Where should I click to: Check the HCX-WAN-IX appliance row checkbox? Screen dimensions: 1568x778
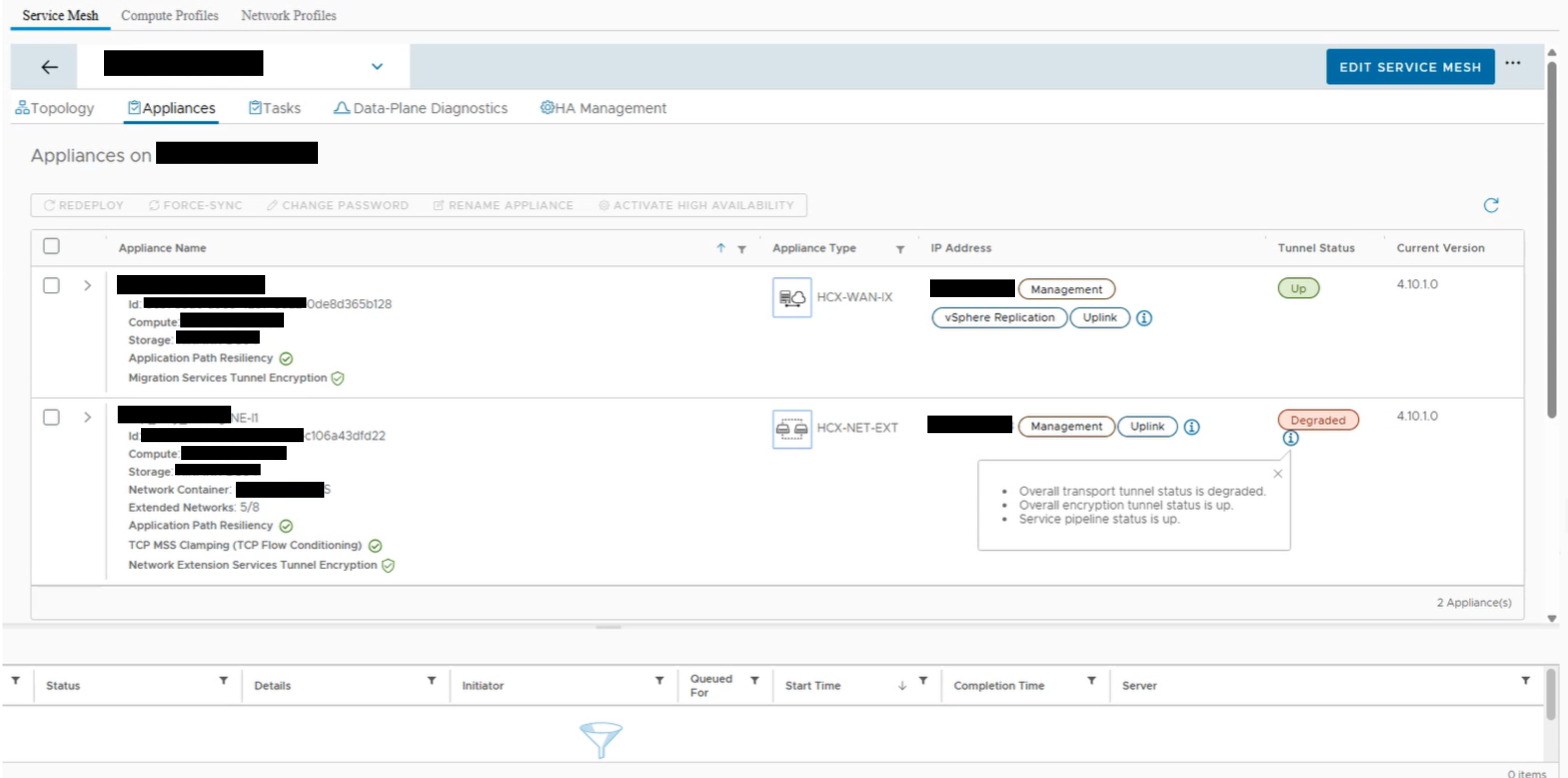52,286
